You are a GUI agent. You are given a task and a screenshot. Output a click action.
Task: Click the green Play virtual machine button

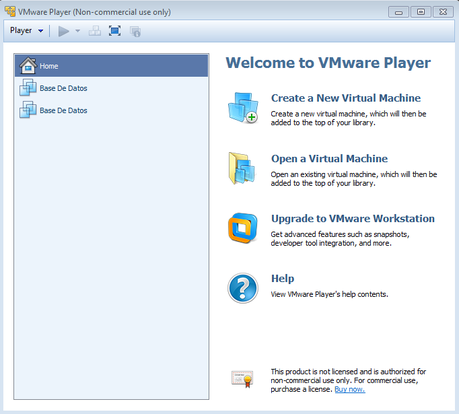click(x=63, y=31)
